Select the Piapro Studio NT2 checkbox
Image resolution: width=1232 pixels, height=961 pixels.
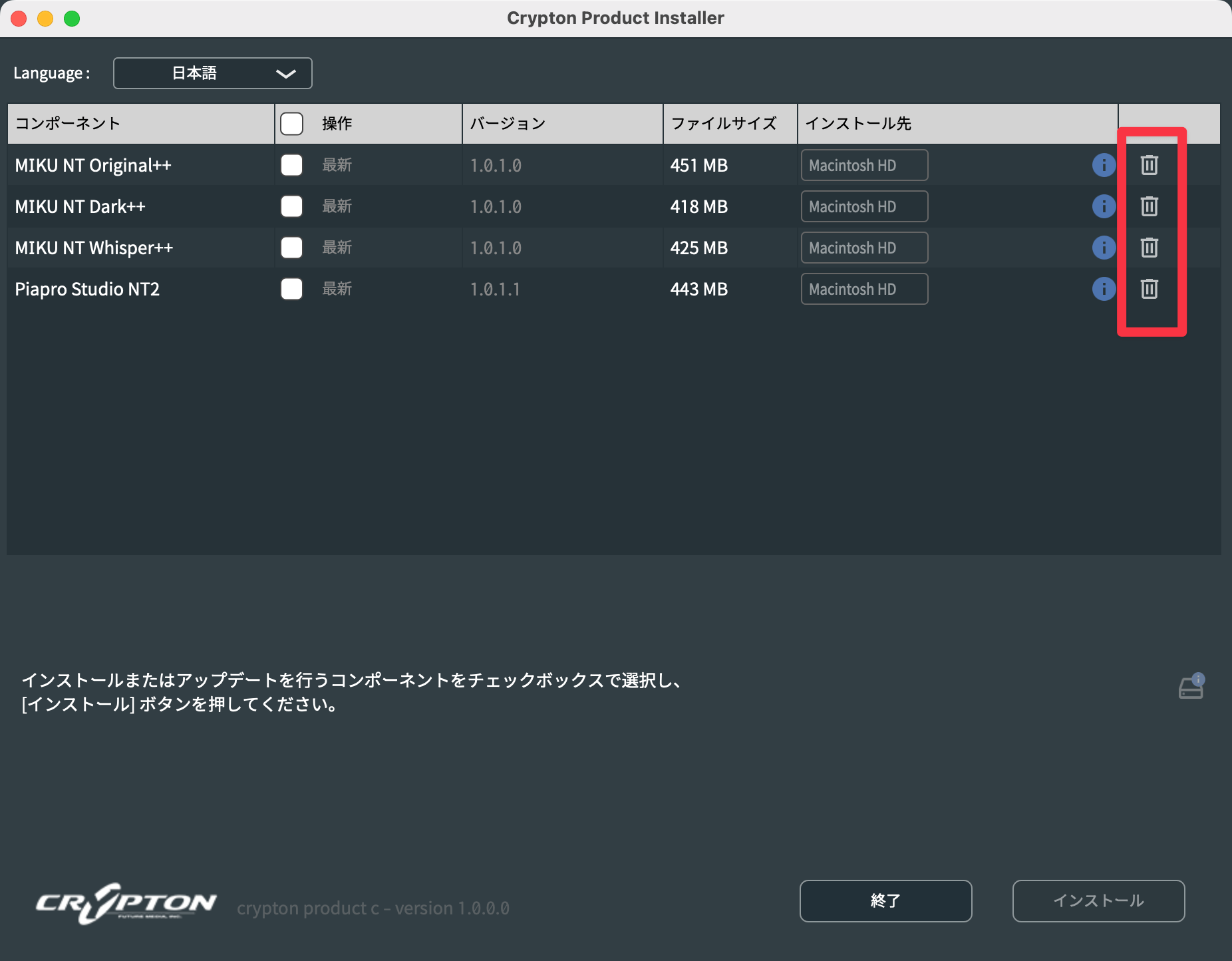pos(291,289)
